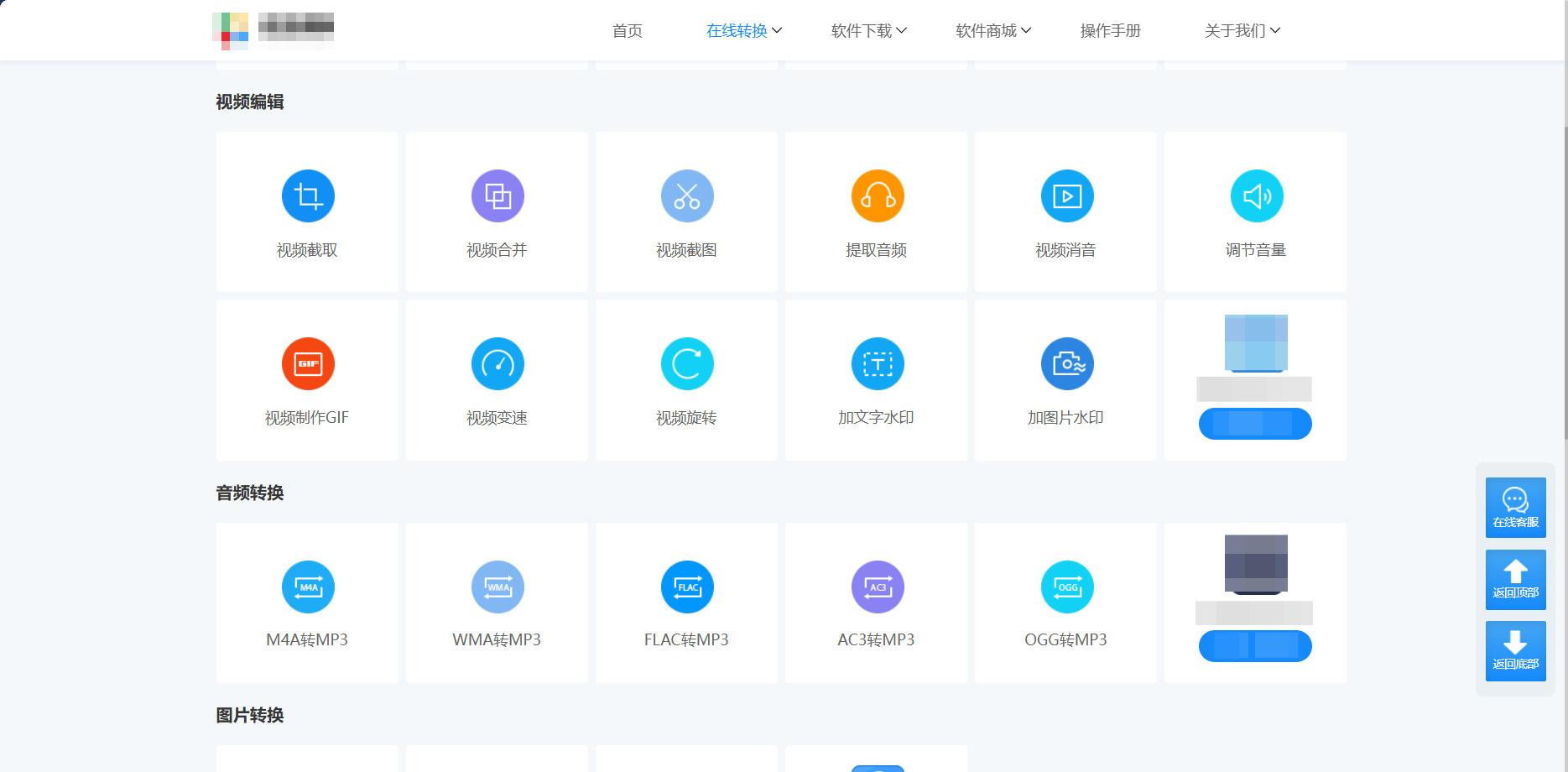Click the 视频制作GIF red icon
Screen dimensions: 1568x772
coord(308,364)
